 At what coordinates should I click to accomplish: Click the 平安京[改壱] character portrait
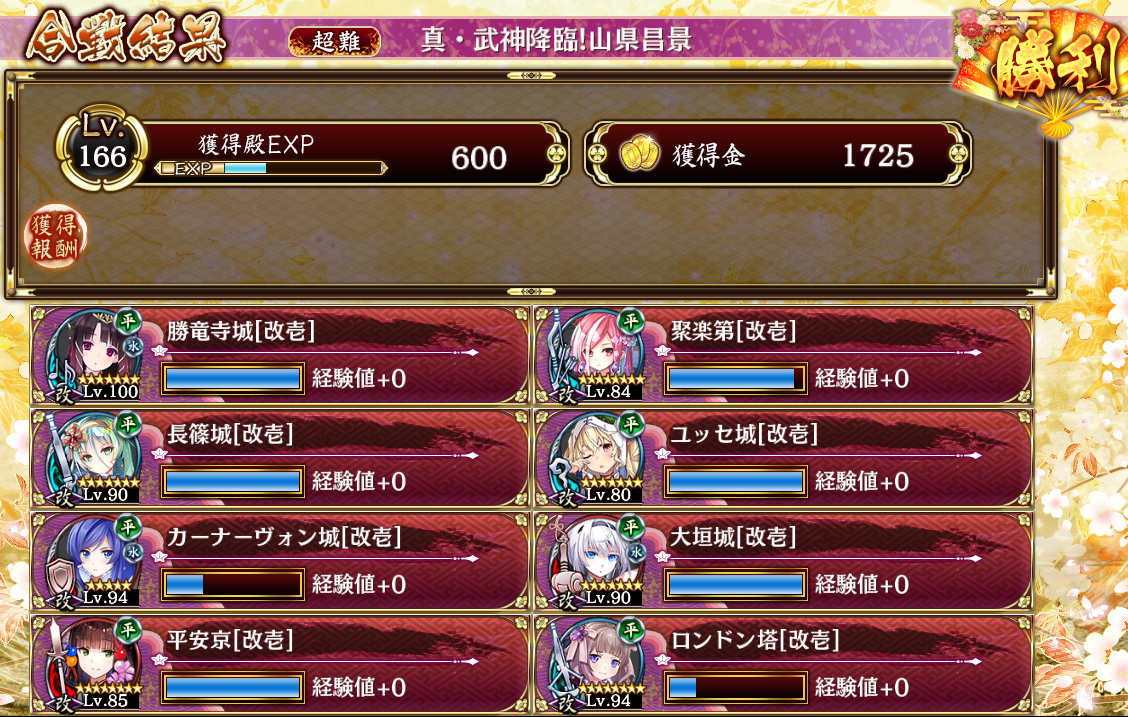96,662
